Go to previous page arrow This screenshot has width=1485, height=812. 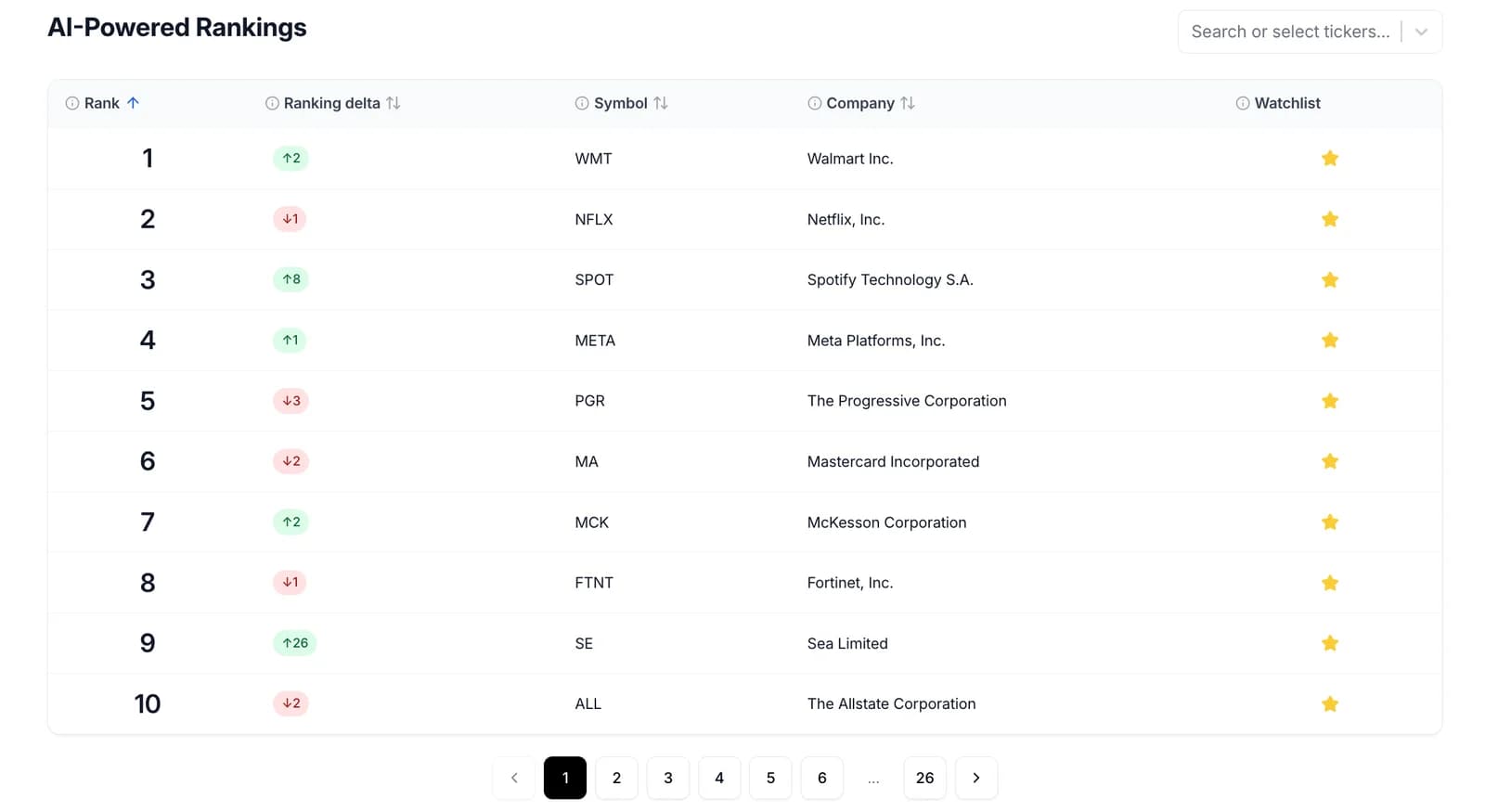(x=514, y=778)
